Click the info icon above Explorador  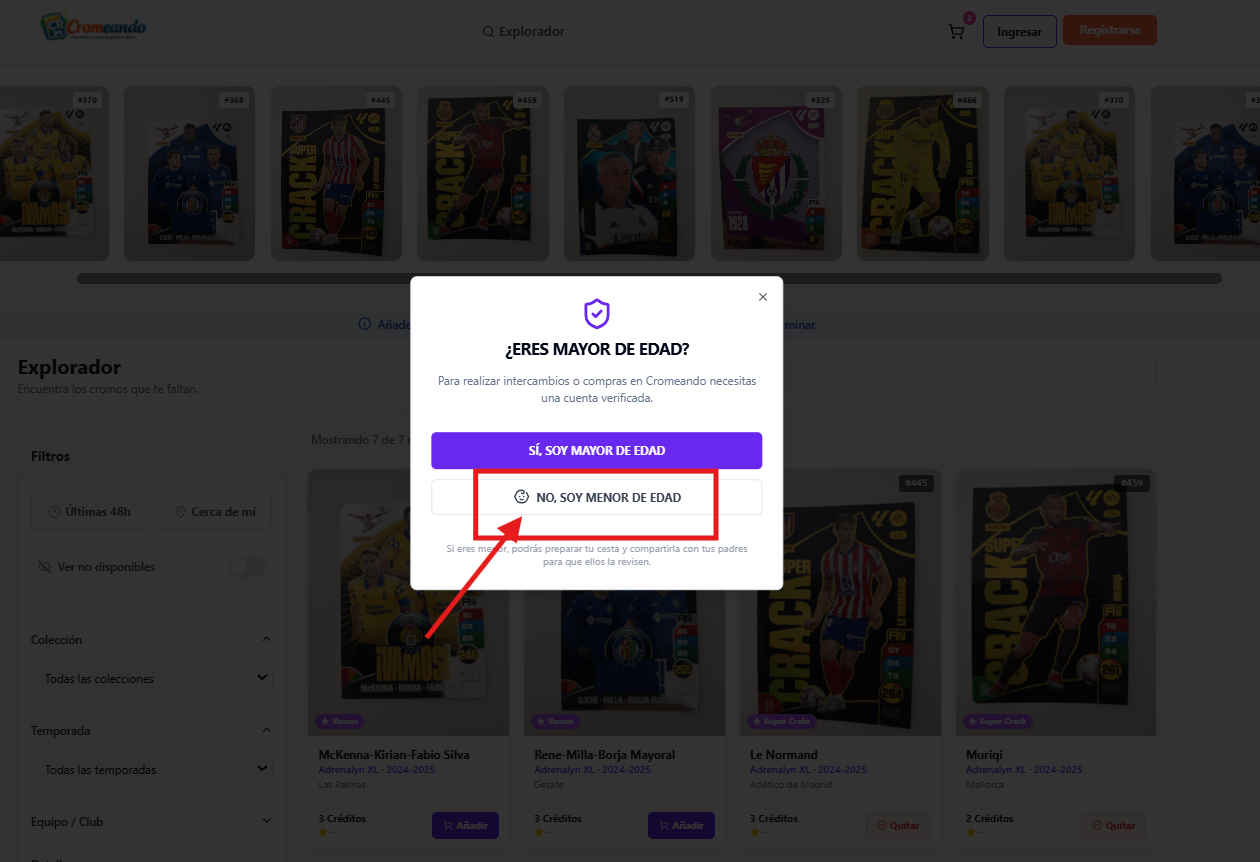pyautogui.click(x=364, y=324)
